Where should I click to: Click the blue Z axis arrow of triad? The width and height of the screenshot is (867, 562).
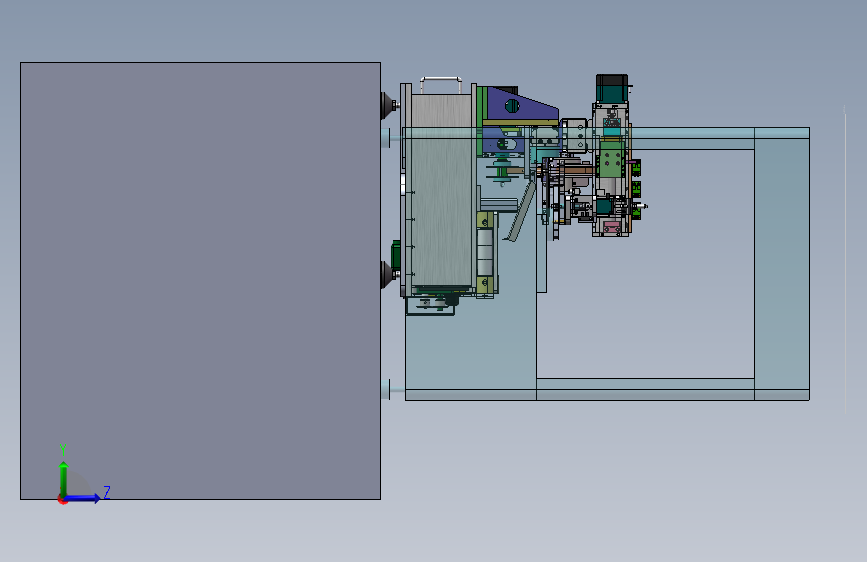click(x=83, y=498)
